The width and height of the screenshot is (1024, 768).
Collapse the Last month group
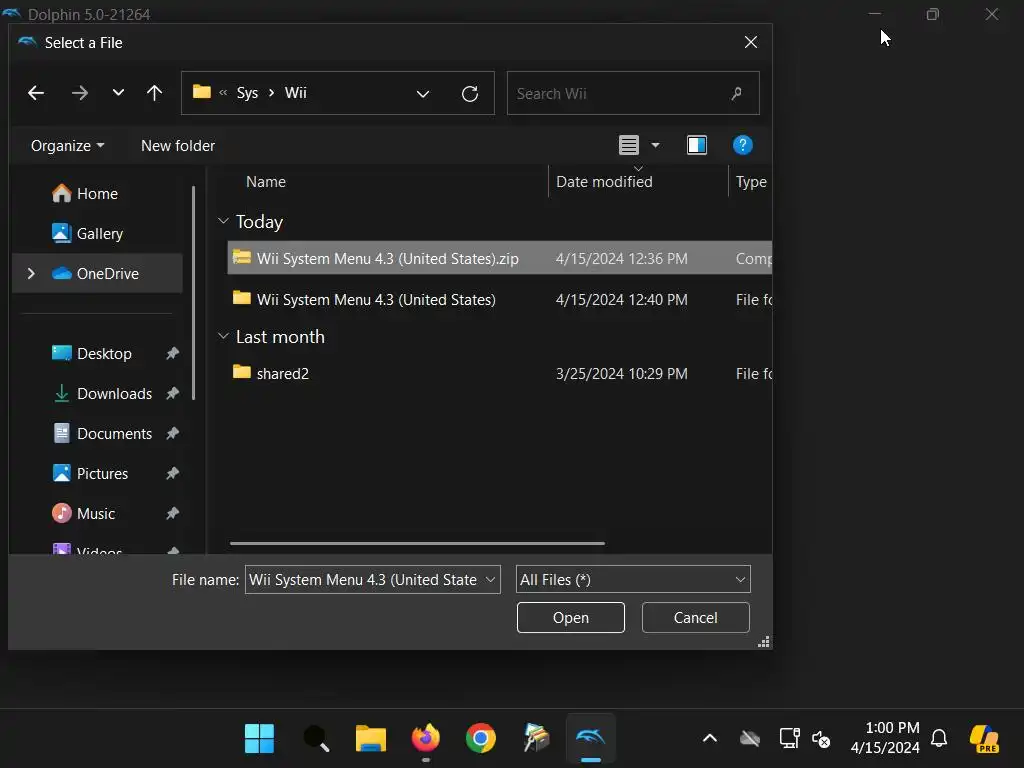(x=223, y=336)
